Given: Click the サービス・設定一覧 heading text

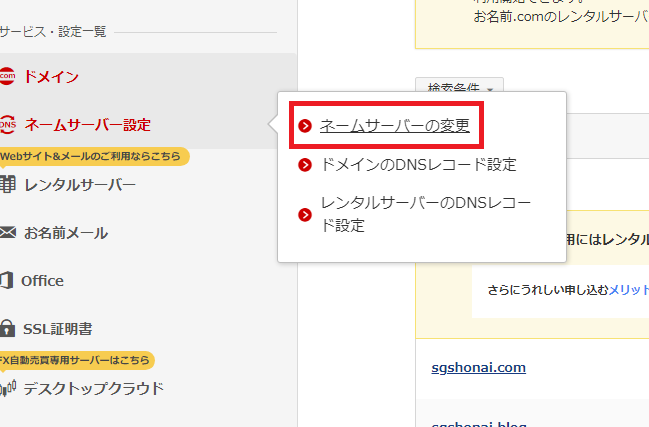Looking at the screenshot, I should pos(53,32).
